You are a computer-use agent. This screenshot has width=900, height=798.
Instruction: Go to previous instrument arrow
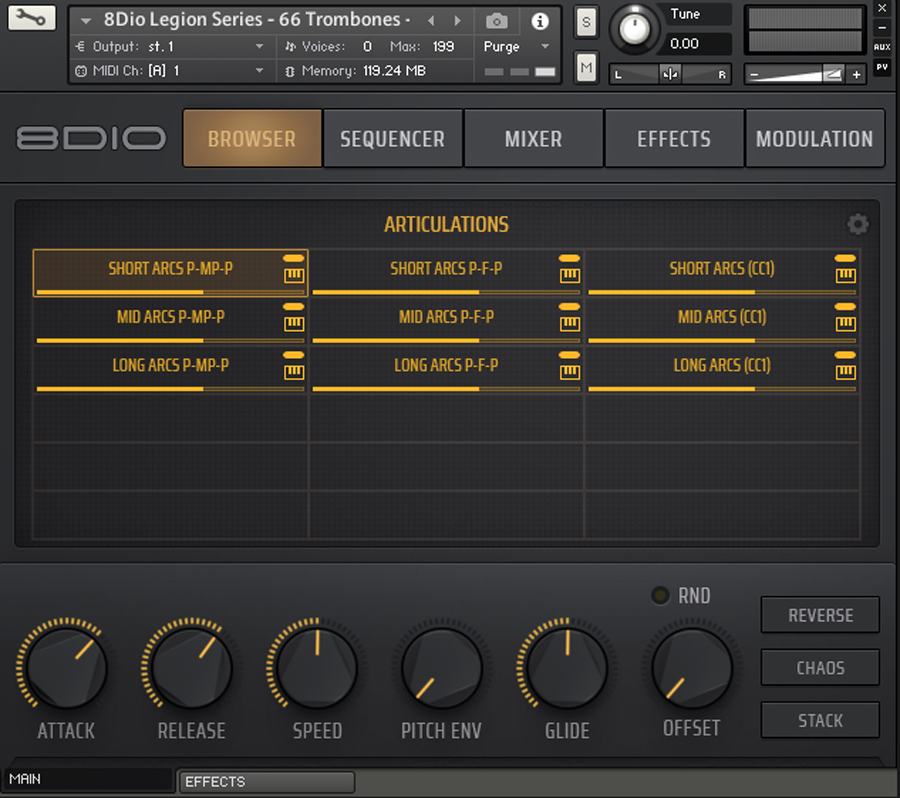click(431, 21)
